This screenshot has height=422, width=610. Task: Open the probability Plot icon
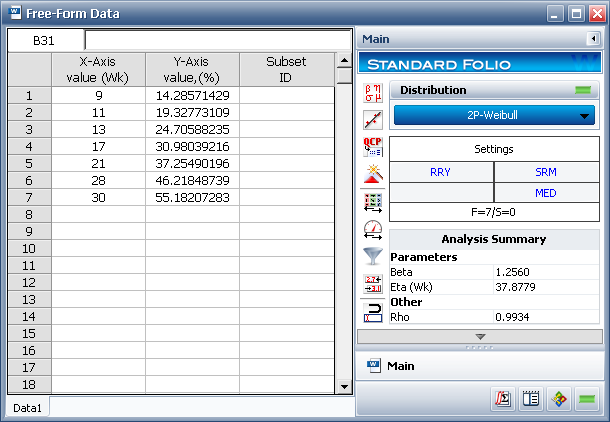372,120
